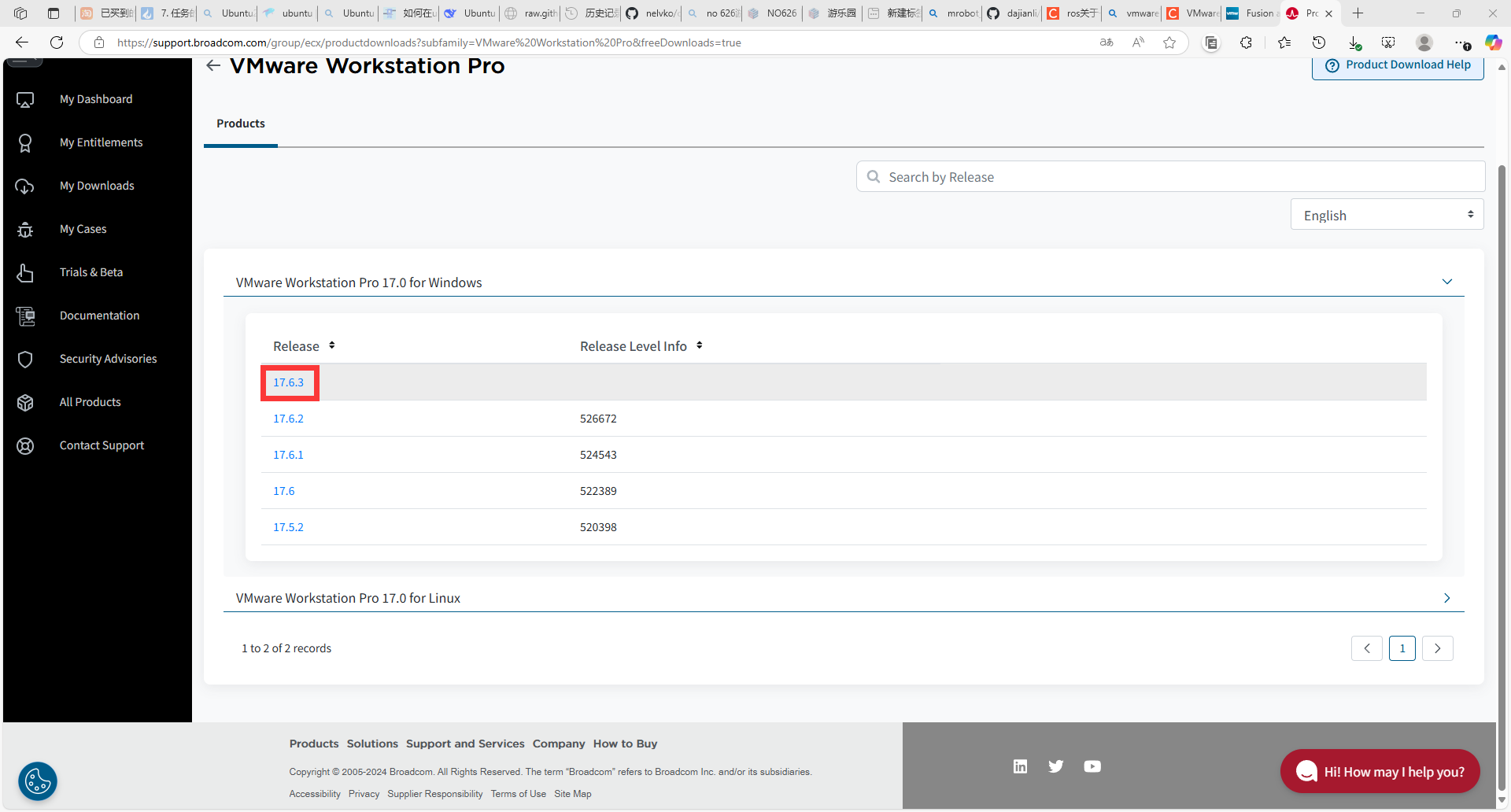Click the back arrow beside VMware Workstation Pro
This screenshot has height=812, width=1511.
(213, 66)
